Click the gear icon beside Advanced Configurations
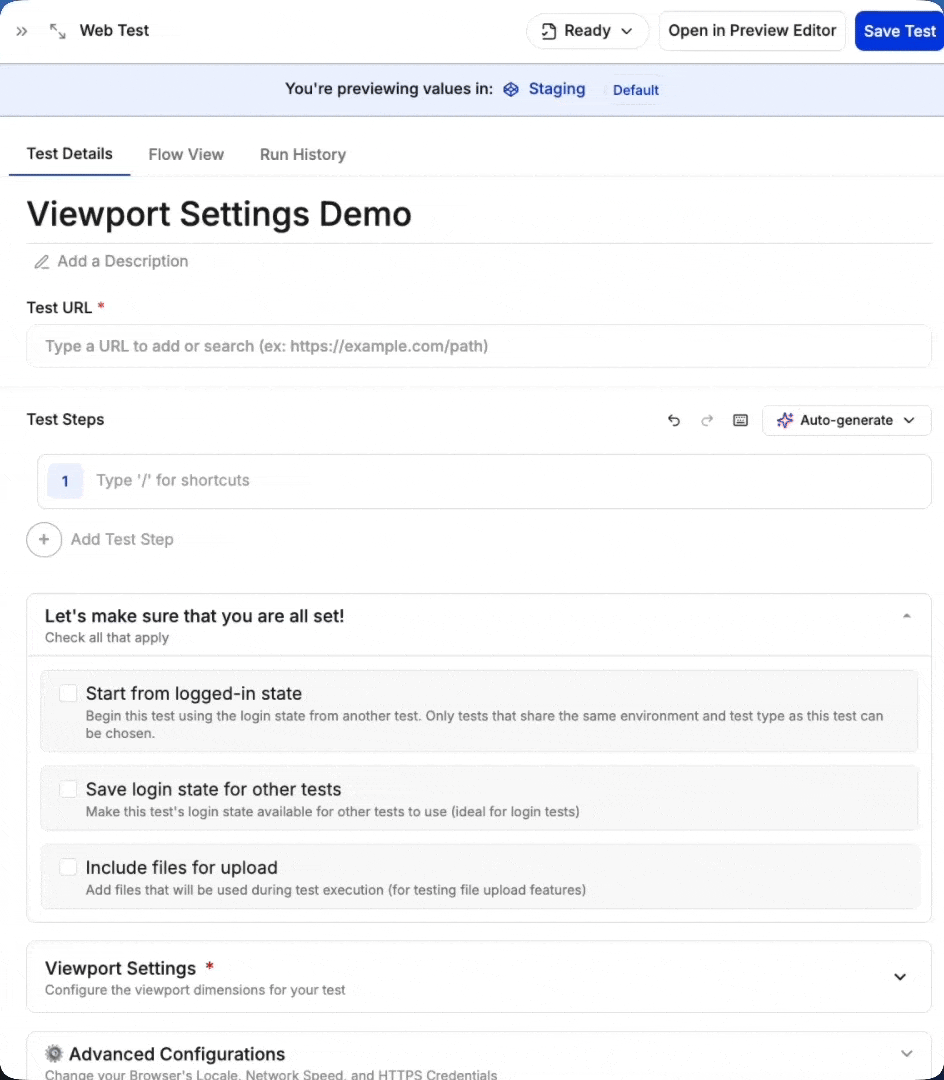This screenshot has width=944, height=1080. point(55,1053)
